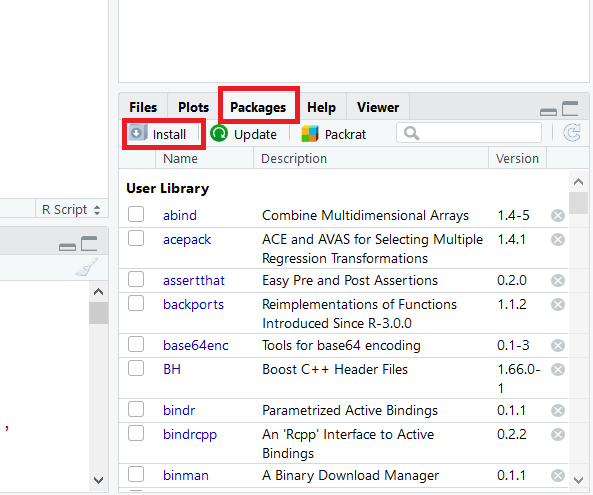This screenshot has height=495, width=593.
Task: Open the bindr package link
Action: point(179,411)
